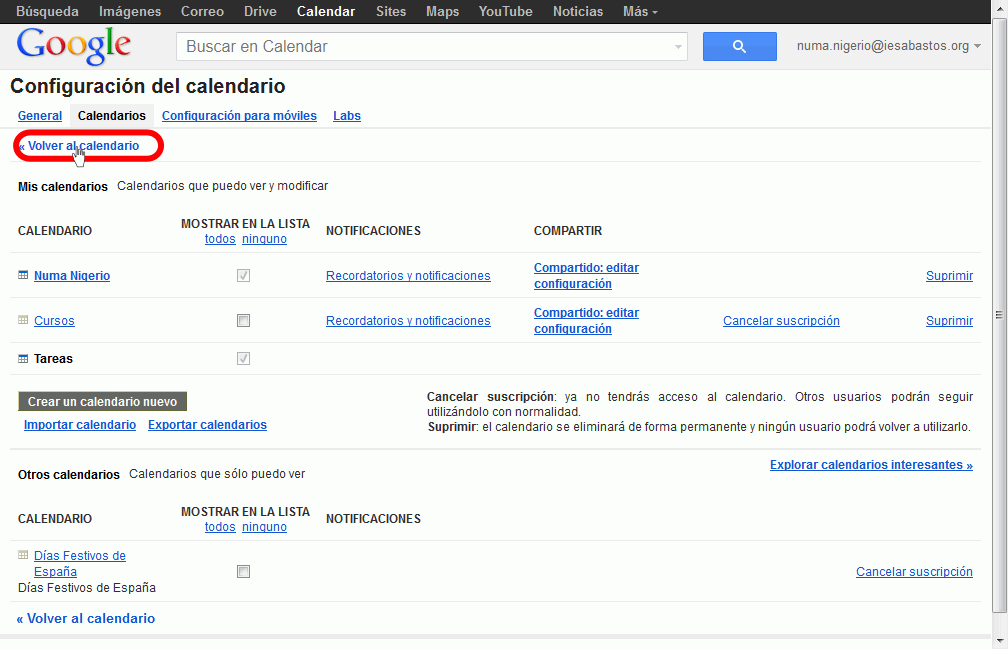The width and height of the screenshot is (1008, 649).
Task: Click the calendar icon next to Numa Nigerio
Action: (x=23, y=275)
